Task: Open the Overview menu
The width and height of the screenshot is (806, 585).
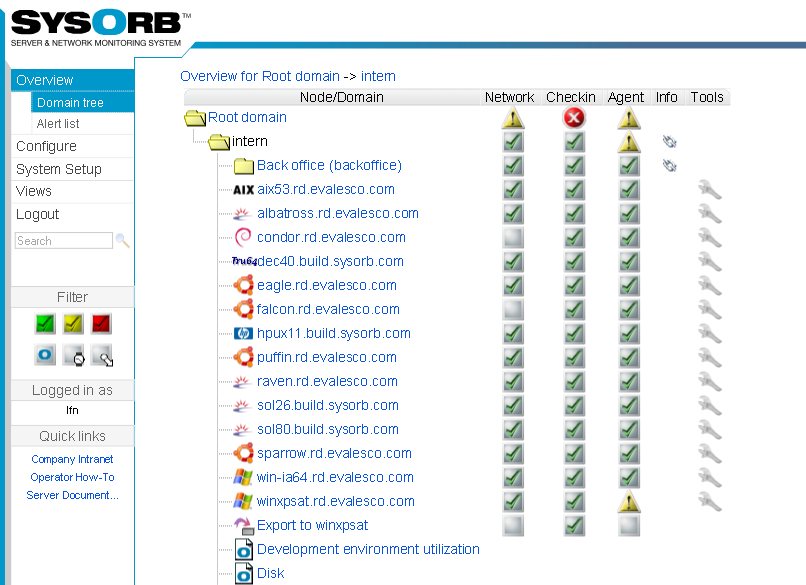Action: click(x=72, y=80)
